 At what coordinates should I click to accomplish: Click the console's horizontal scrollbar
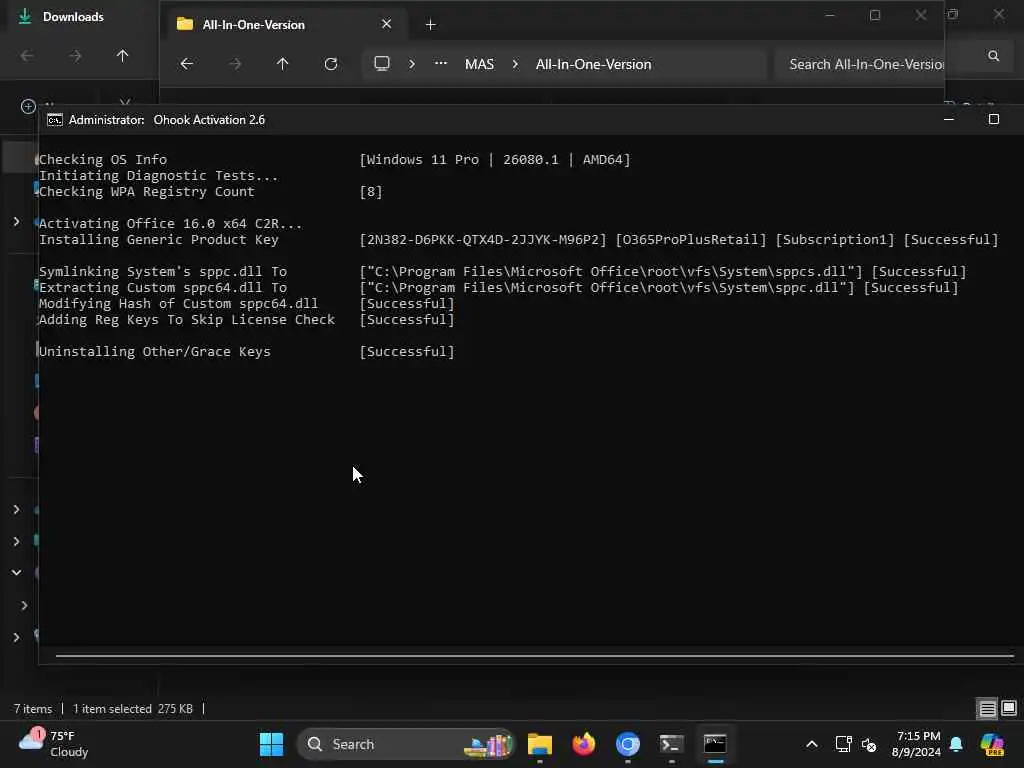[535, 655]
